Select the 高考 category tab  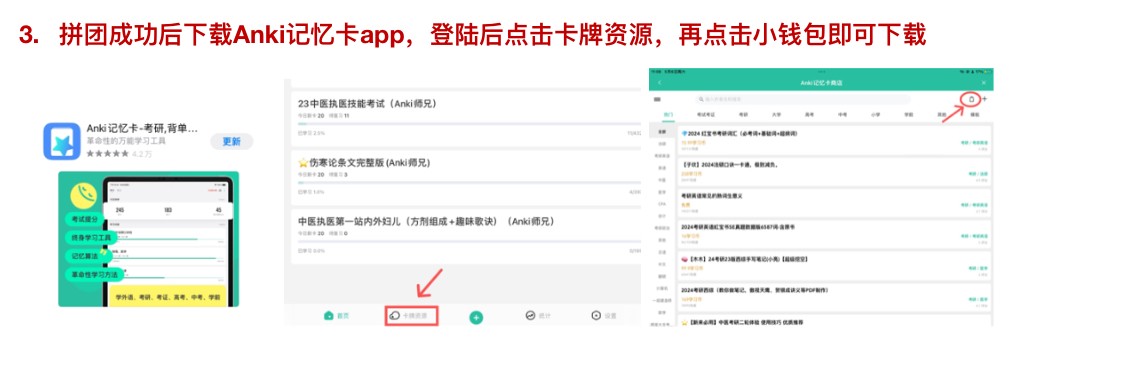[809, 115]
